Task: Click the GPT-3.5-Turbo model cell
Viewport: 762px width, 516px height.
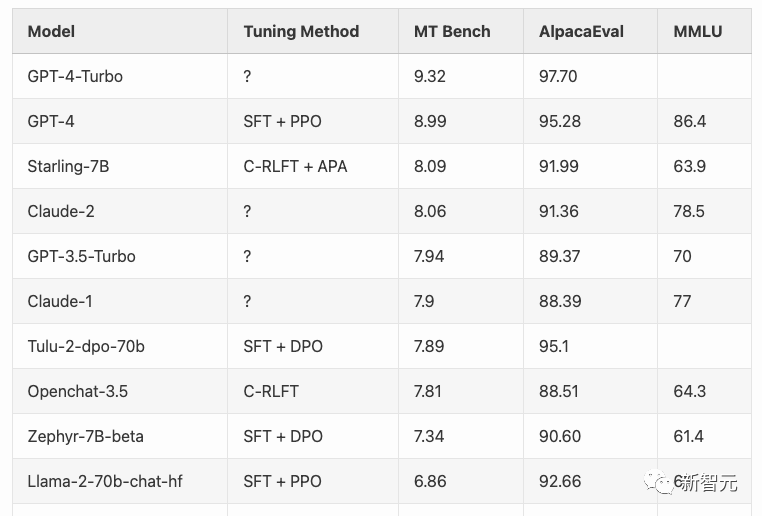Action: [x=81, y=256]
